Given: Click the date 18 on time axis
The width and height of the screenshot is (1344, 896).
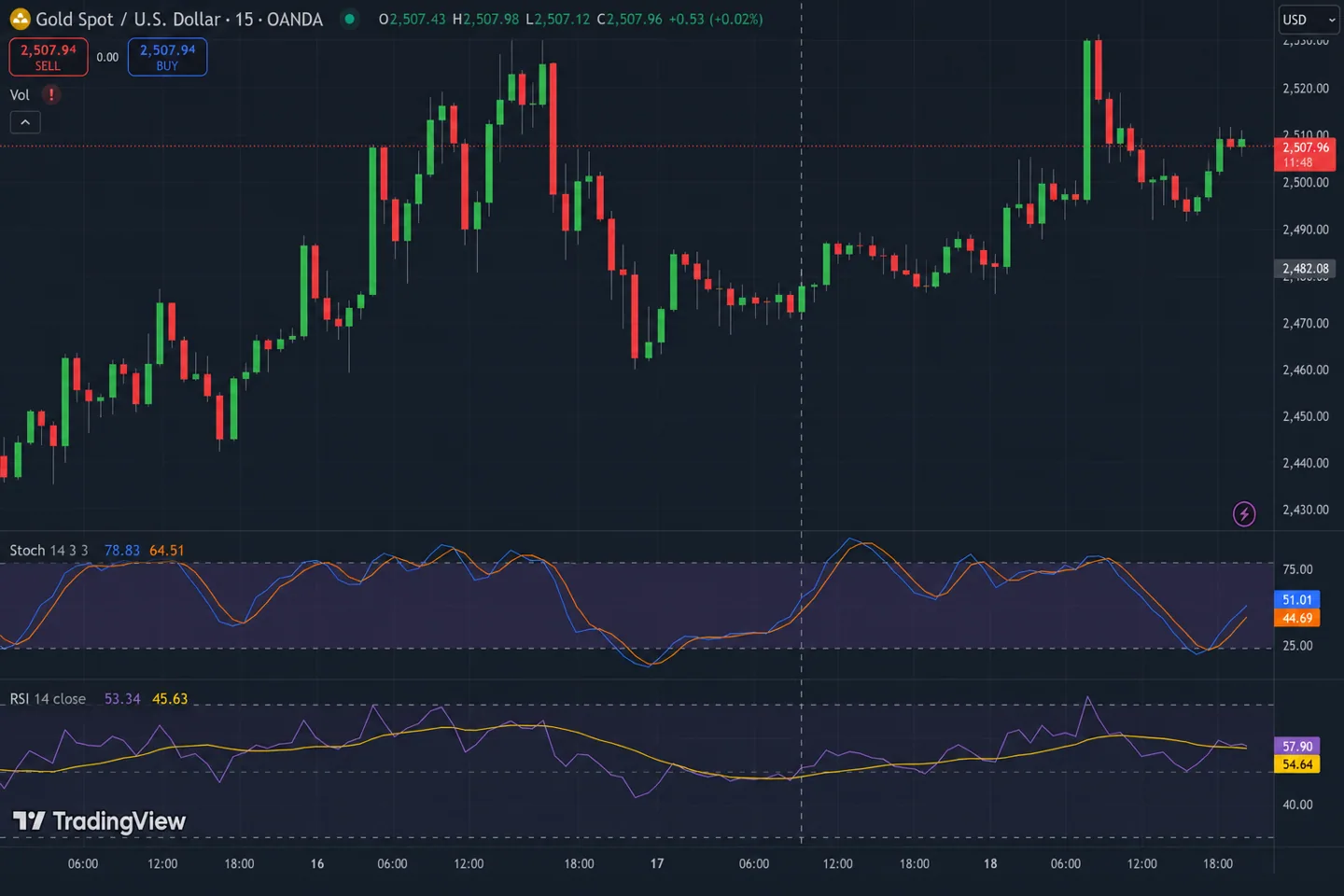Looking at the screenshot, I should coord(990,863).
